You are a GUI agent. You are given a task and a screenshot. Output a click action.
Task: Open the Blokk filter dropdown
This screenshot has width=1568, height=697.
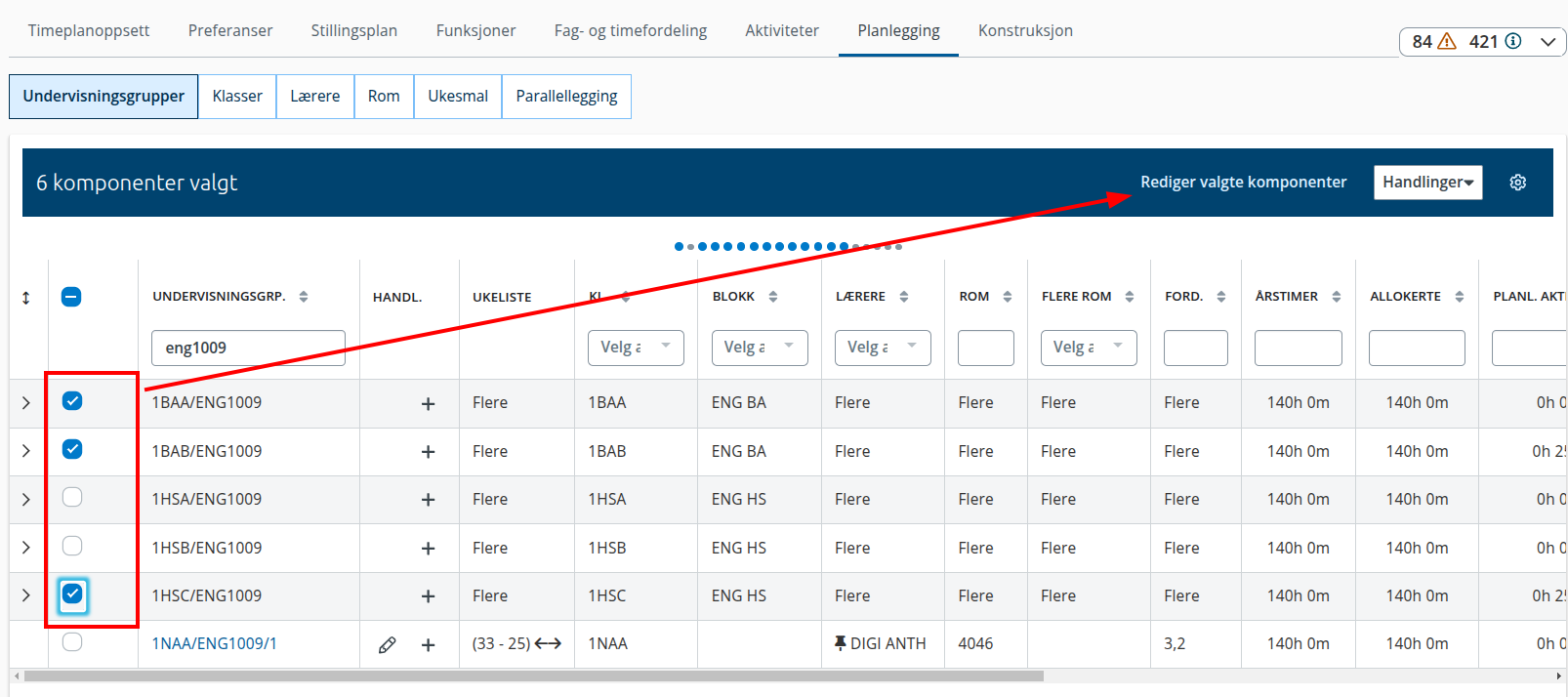760,348
